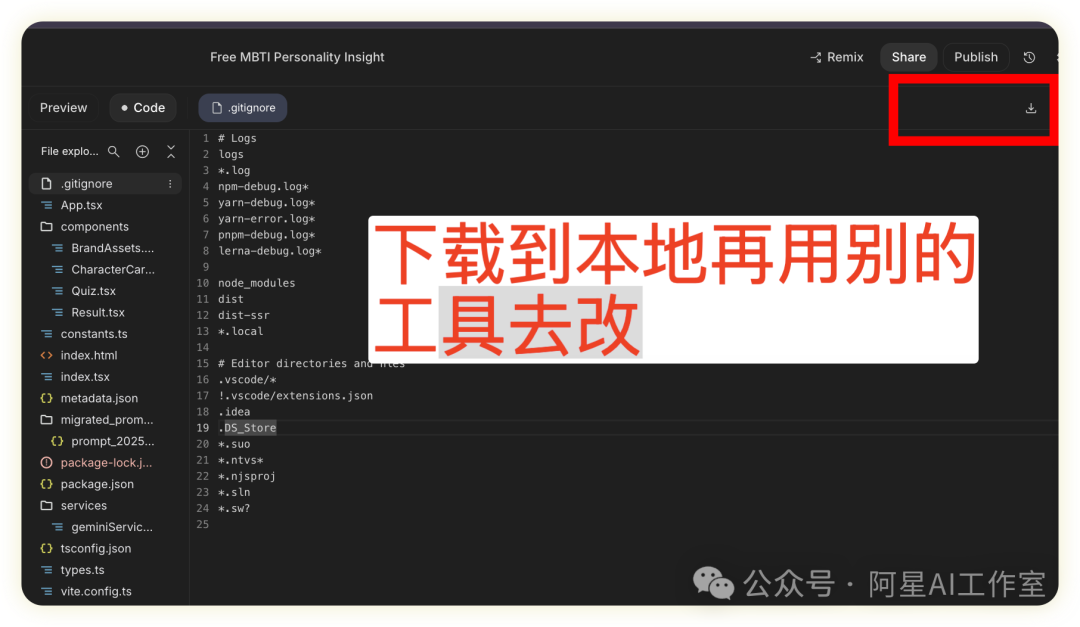The height and width of the screenshot is (627, 1080).
Task: Open Quiz.tsx in components
Action: point(93,291)
